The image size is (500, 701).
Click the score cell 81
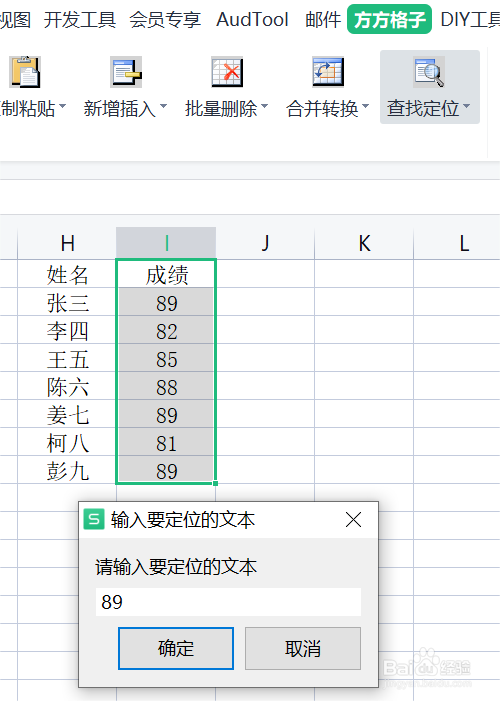pos(166,443)
